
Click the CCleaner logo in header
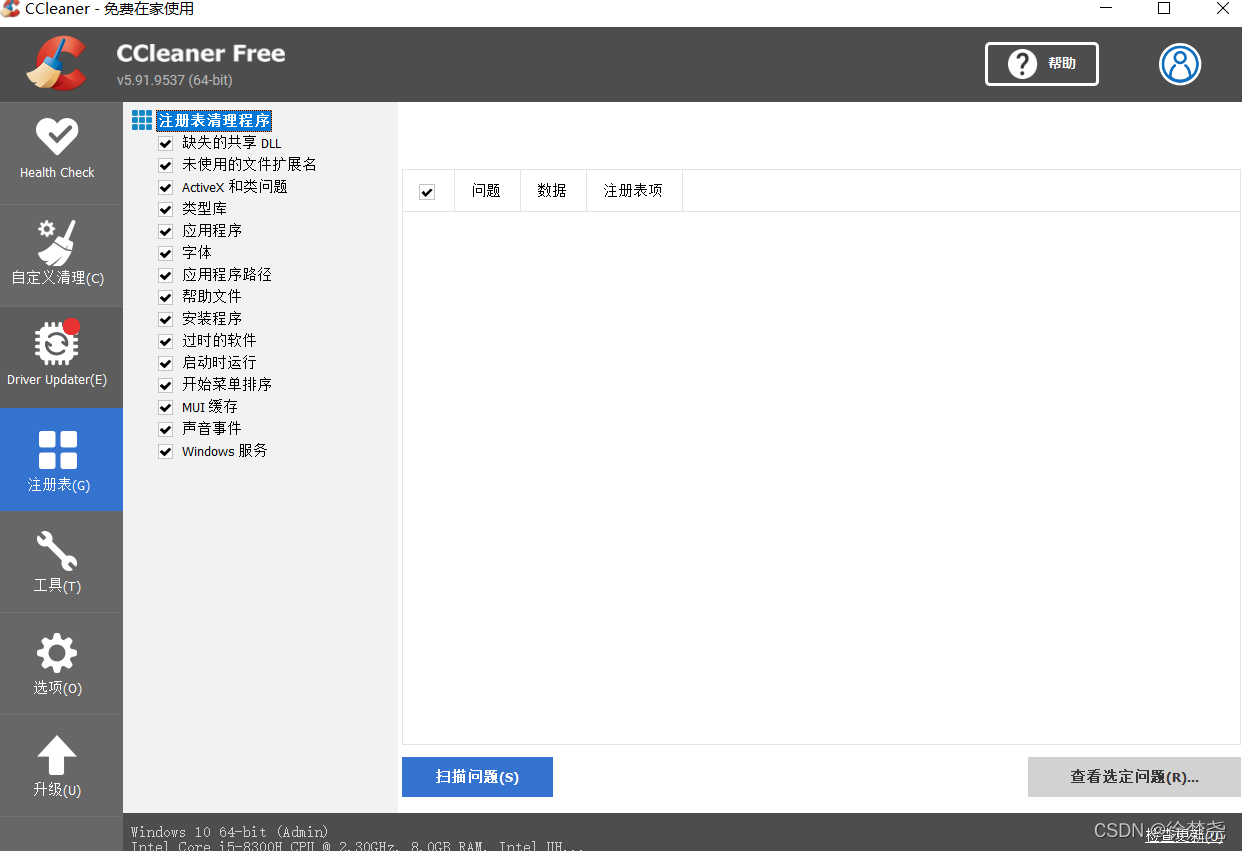pyautogui.click(x=57, y=63)
